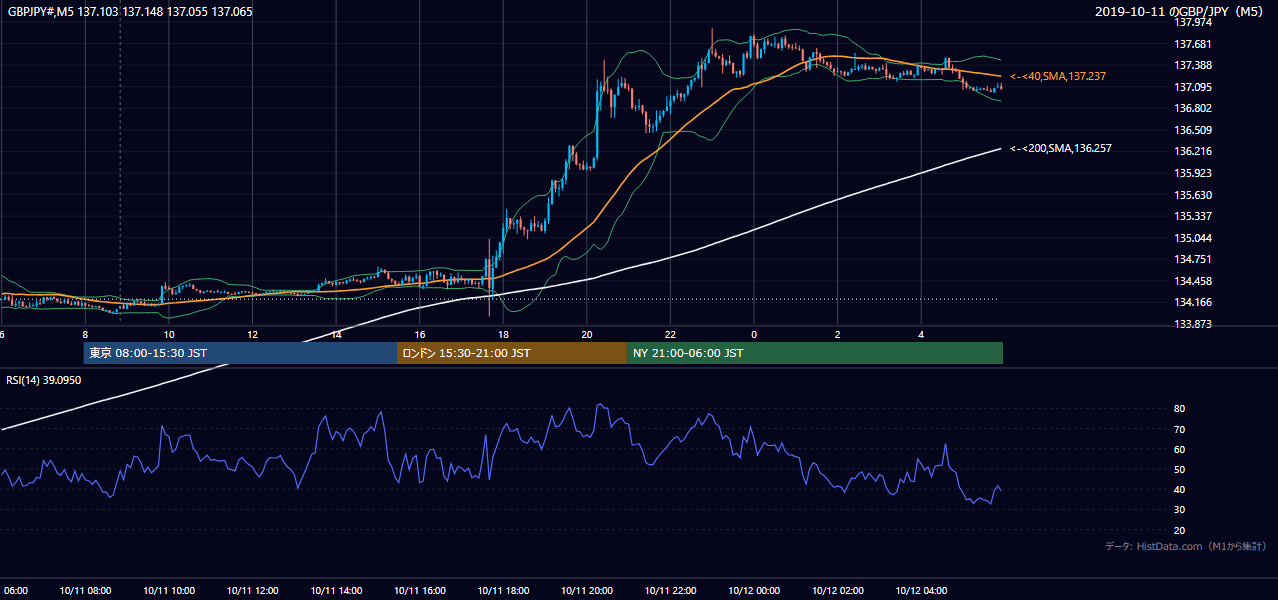Click the hour 10 marker under the price chart
Screen dimensions: 1278x600
click(x=169, y=334)
